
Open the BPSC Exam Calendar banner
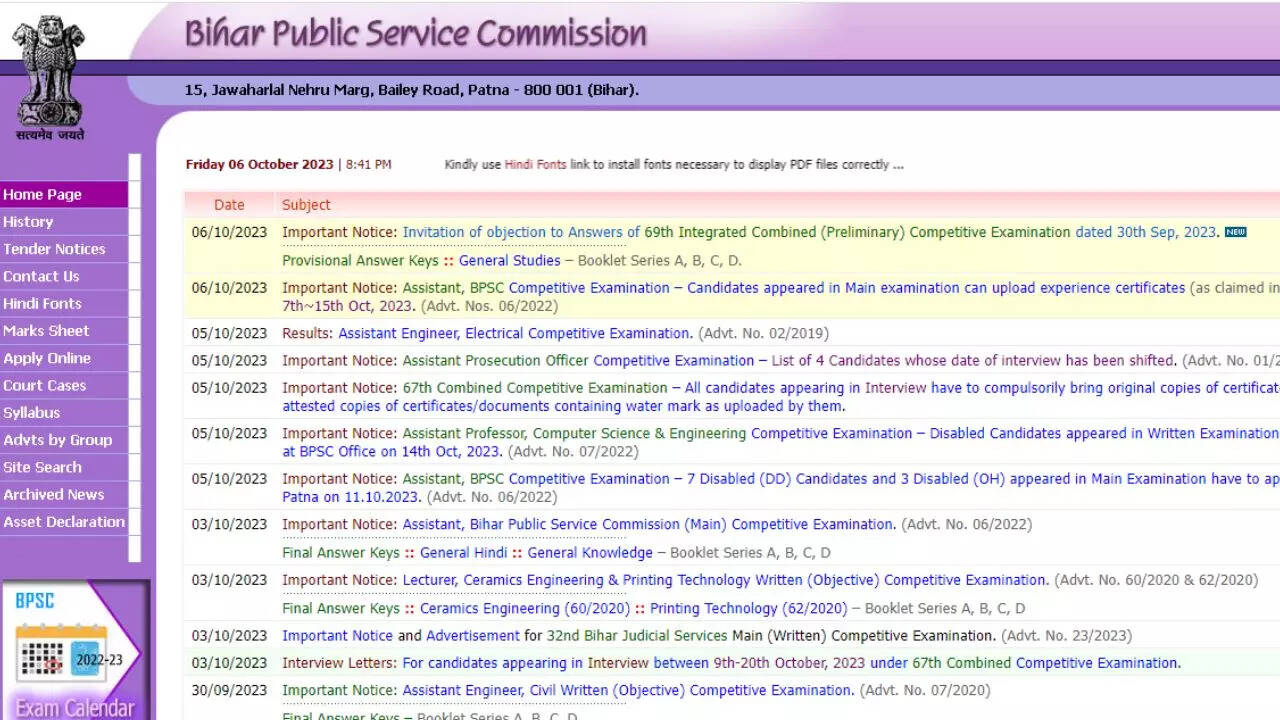[75, 650]
